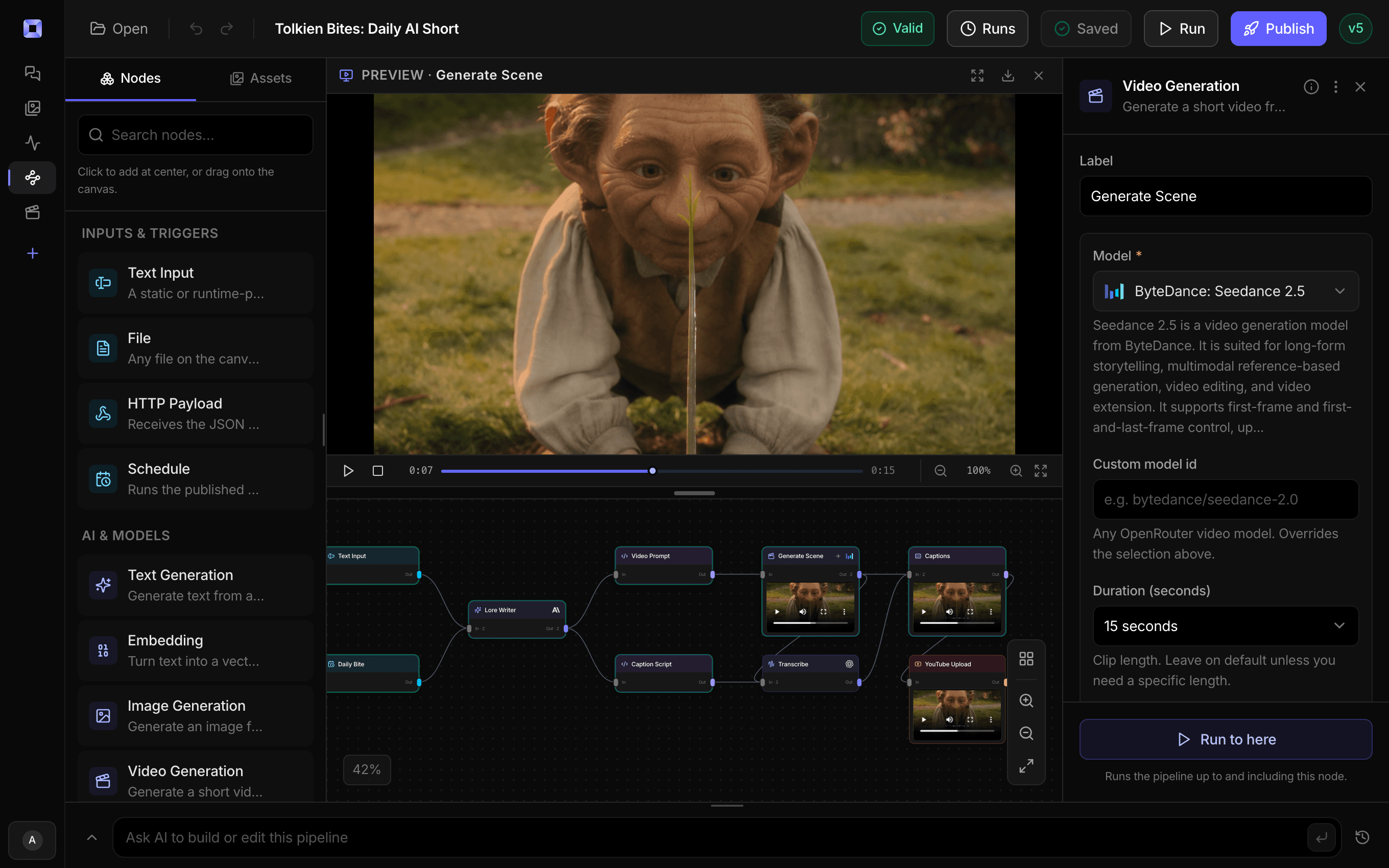Open the Video Generation more options menu

(1335, 87)
